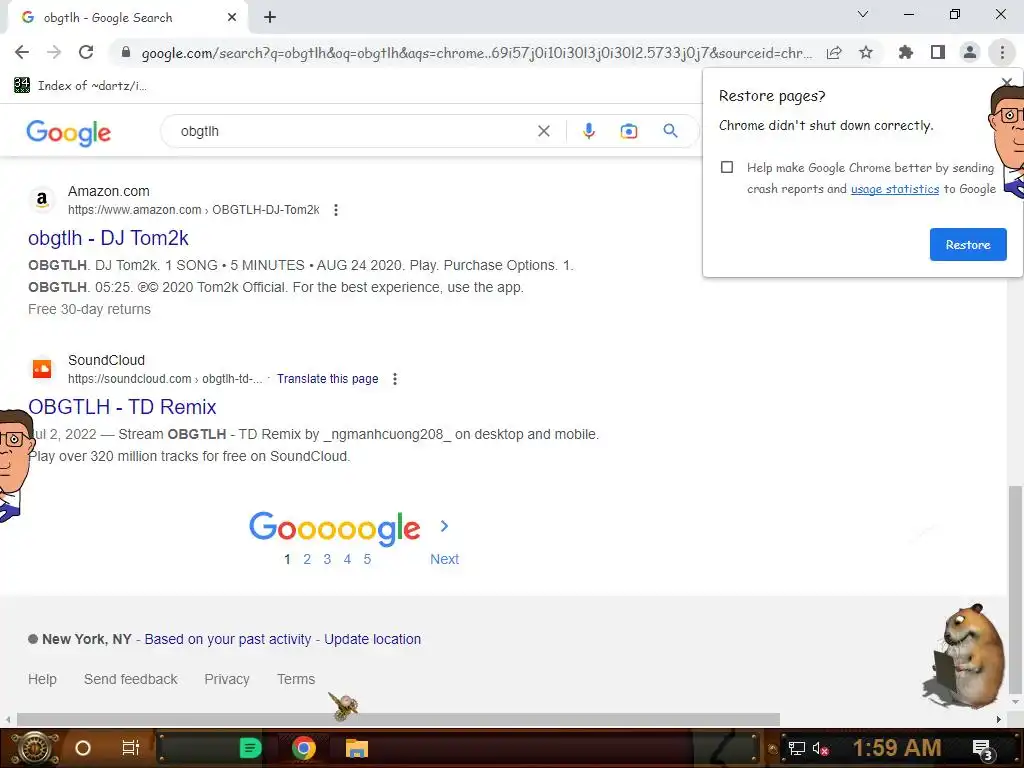Open the green notes app on taskbar
1024x768 pixels.
tap(250, 748)
